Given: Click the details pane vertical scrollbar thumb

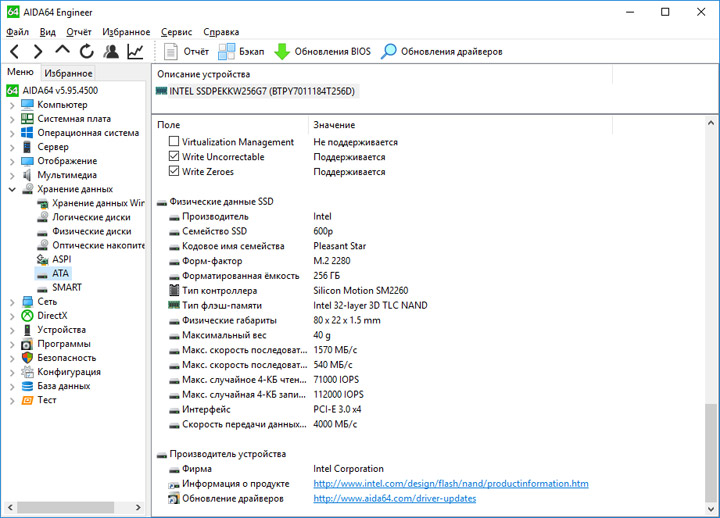Looking at the screenshot, I should [x=710, y=453].
